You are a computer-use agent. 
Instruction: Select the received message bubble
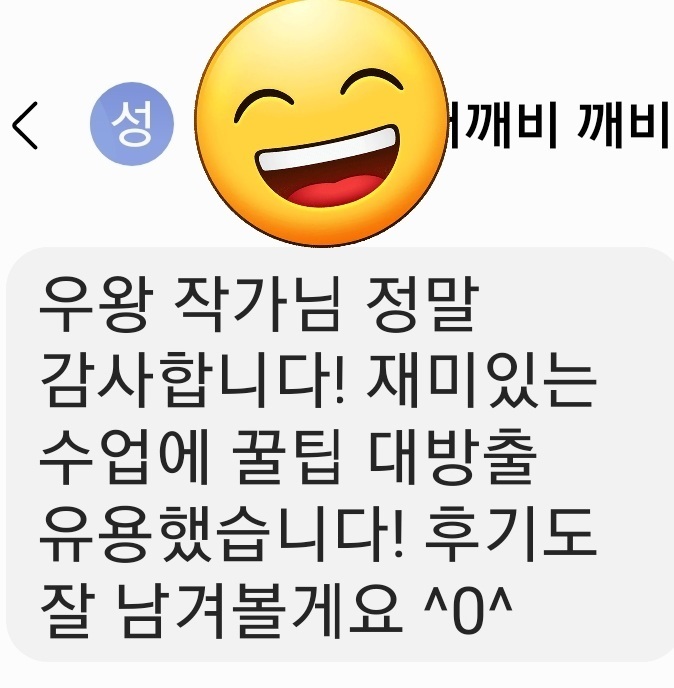(340, 454)
